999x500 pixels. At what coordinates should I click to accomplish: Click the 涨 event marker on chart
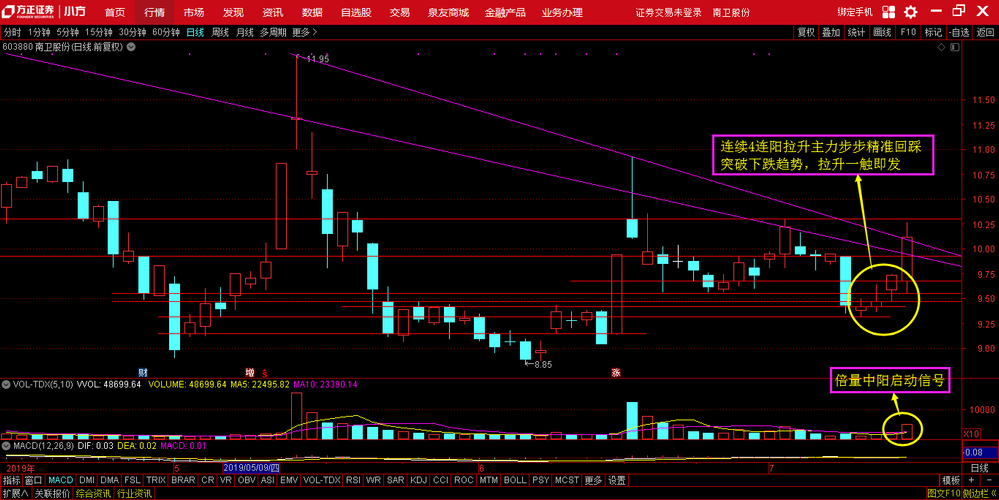tap(615, 371)
